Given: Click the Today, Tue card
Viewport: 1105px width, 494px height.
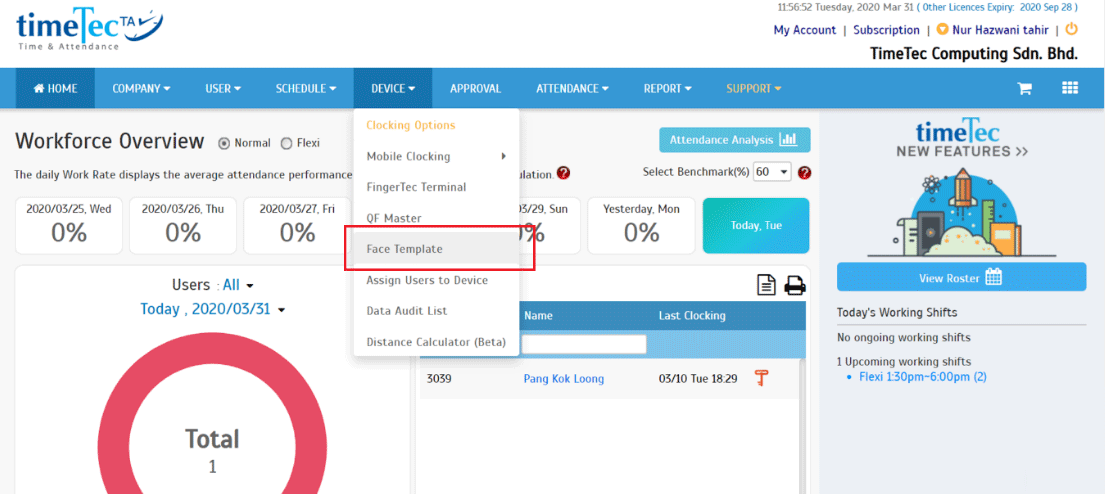Looking at the screenshot, I should point(756,226).
